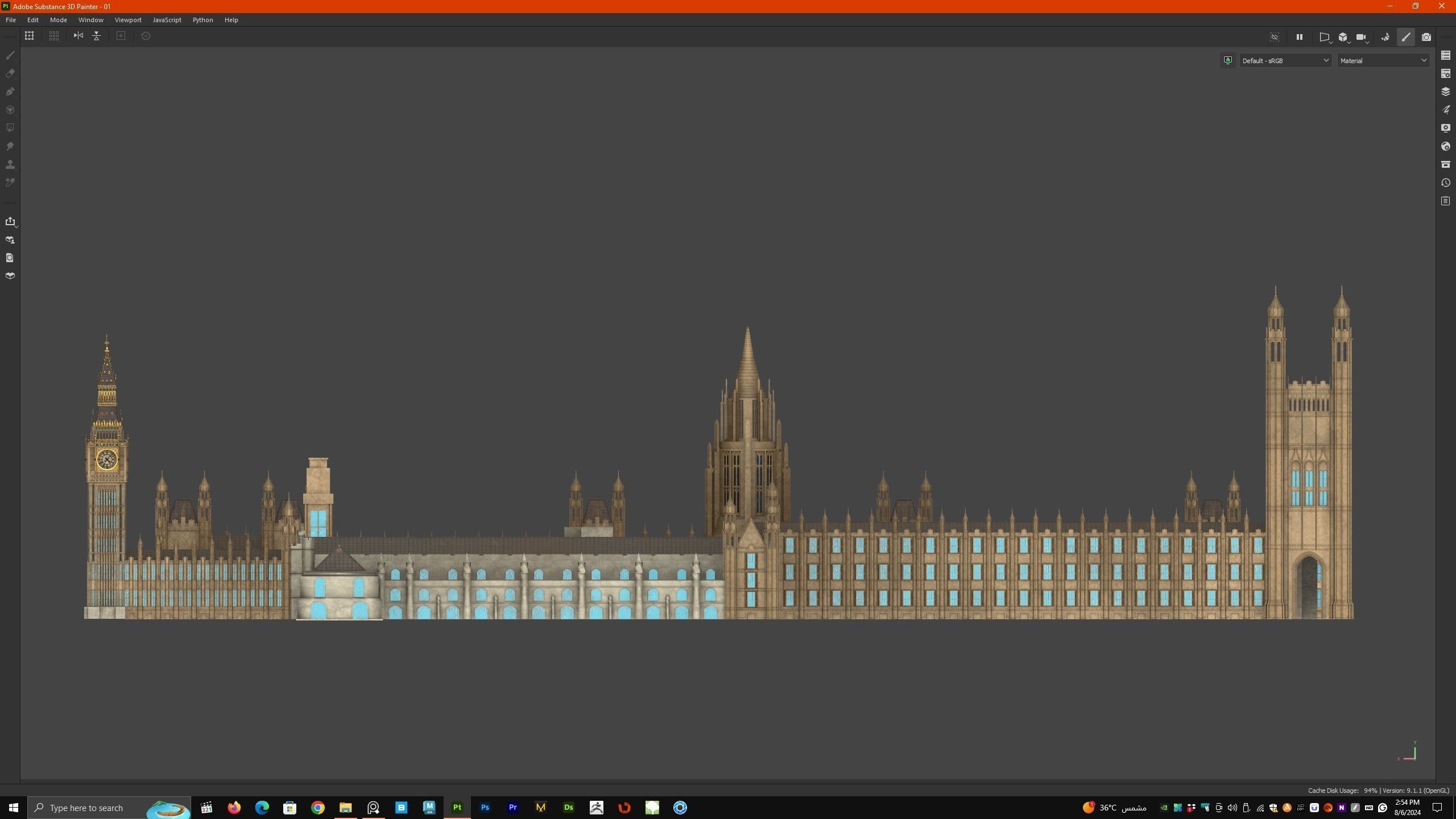1456x819 pixels.
Task: Toggle vertical symmetry flip icon
Action: (x=97, y=36)
